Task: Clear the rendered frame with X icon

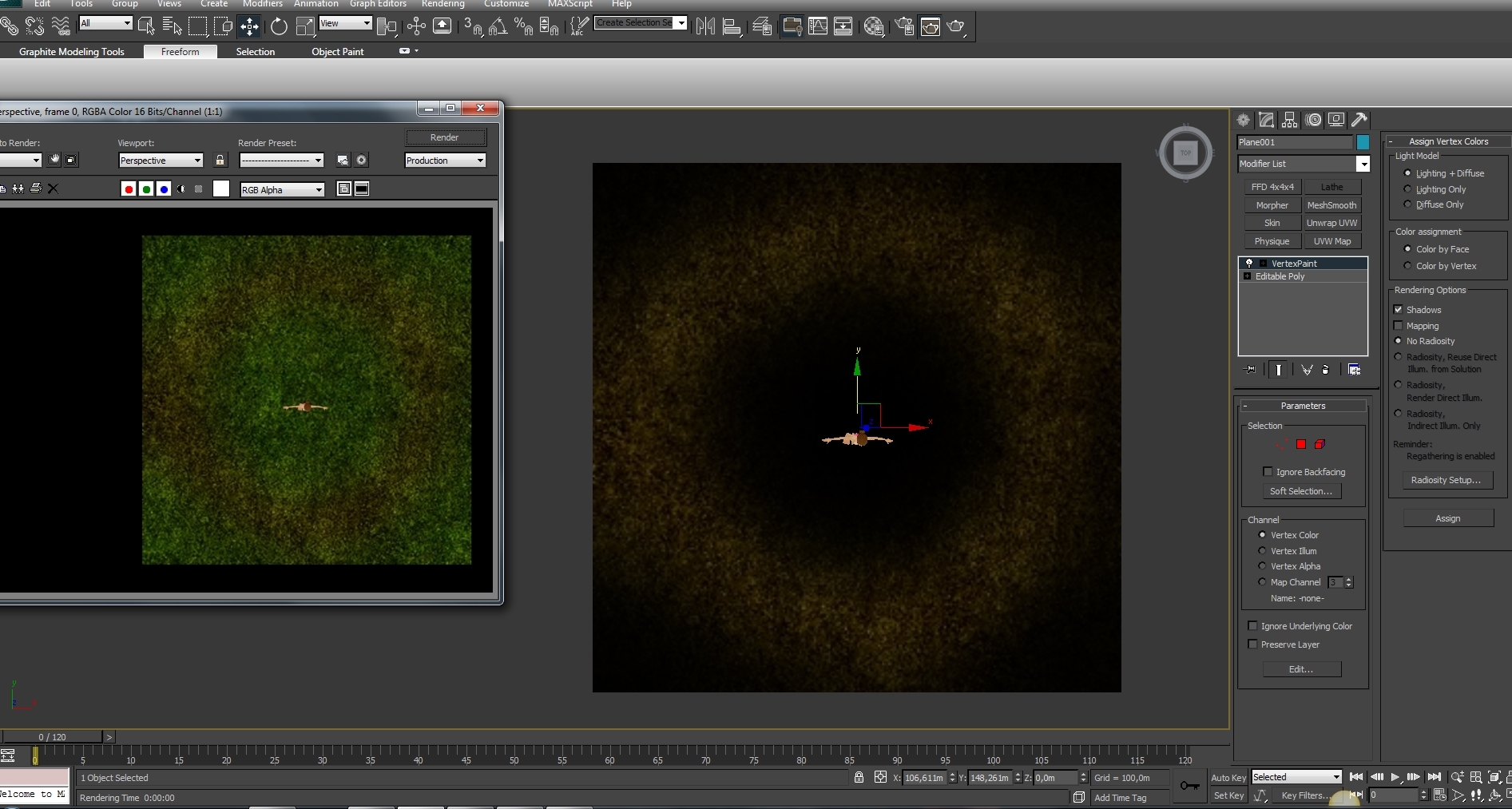Action: pos(53,188)
